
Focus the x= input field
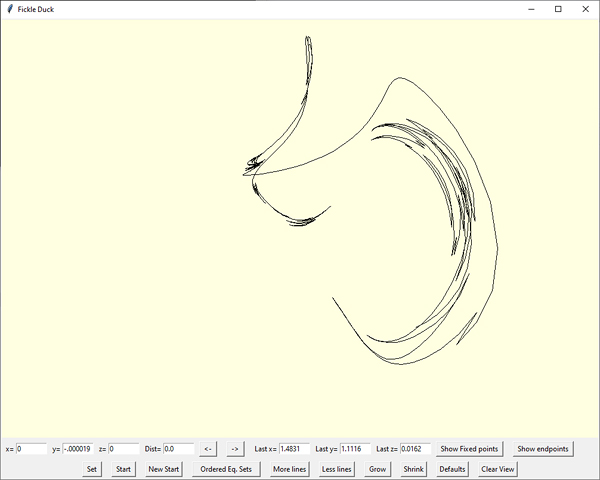click(x=31, y=449)
